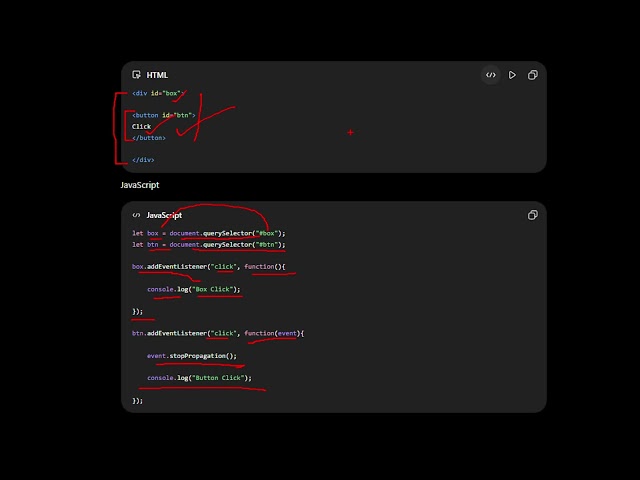The height and width of the screenshot is (480, 640).
Task: Copy the JavaScript code block
Action: click(533, 215)
